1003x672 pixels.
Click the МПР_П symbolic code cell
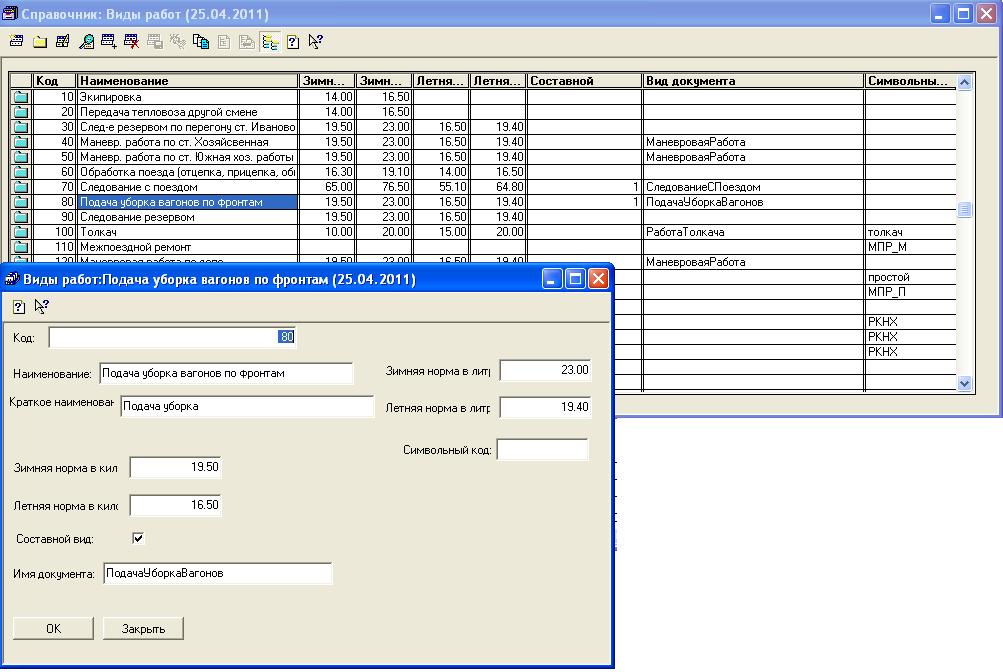click(x=910, y=292)
